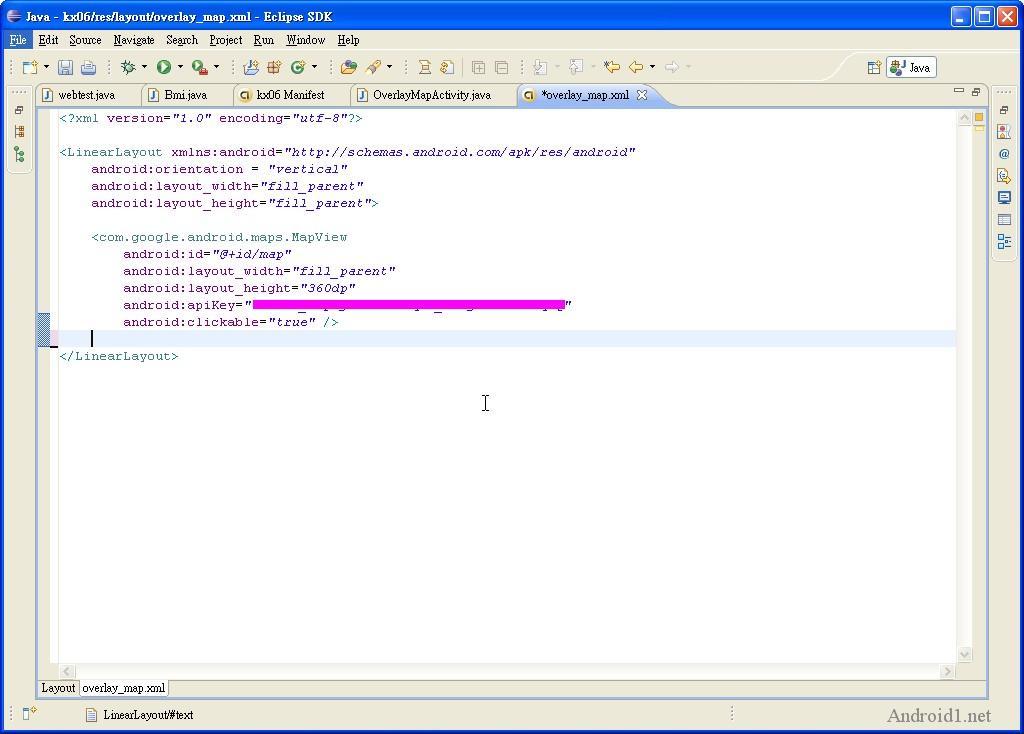The width and height of the screenshot is (1024, 734).
Task: Restore the left fast view stack
Action: [19, 110]
